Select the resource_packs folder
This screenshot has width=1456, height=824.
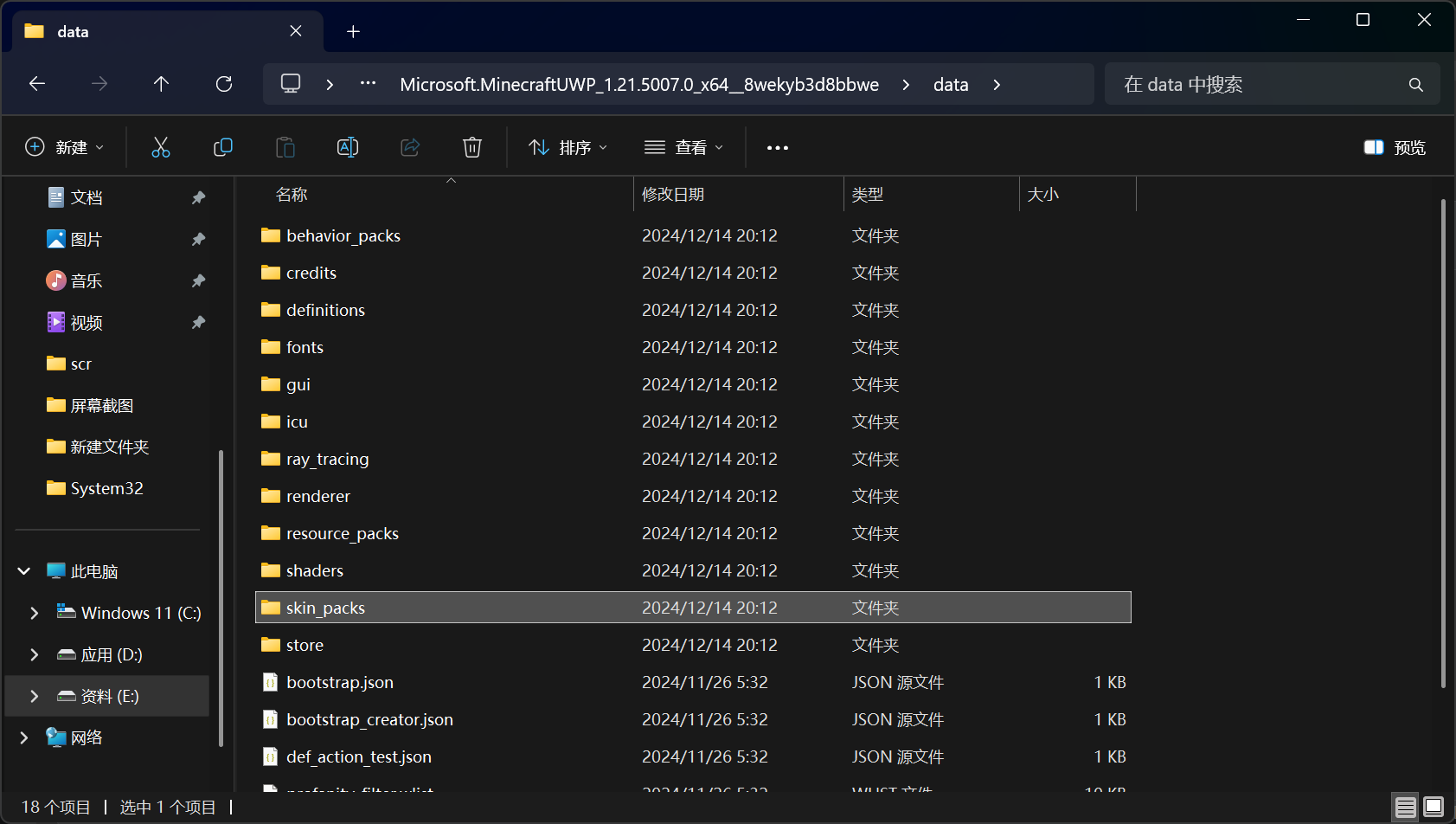point(693,533)
